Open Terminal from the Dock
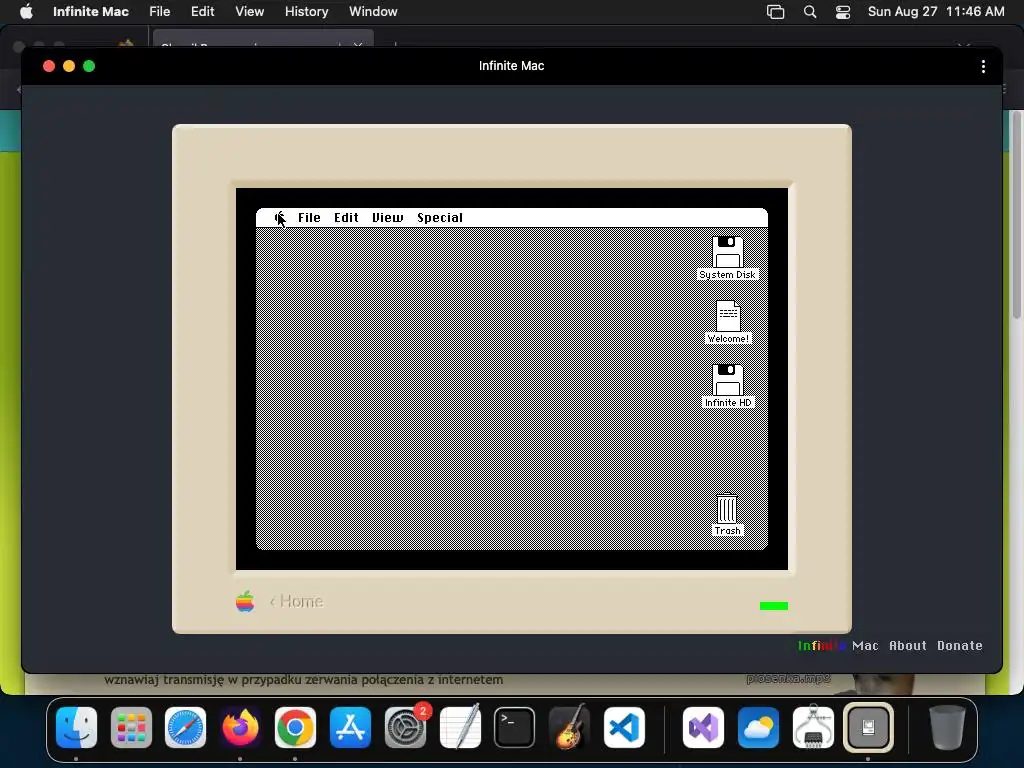This screenshot has height=768, width=1024. tap(515, 727)
